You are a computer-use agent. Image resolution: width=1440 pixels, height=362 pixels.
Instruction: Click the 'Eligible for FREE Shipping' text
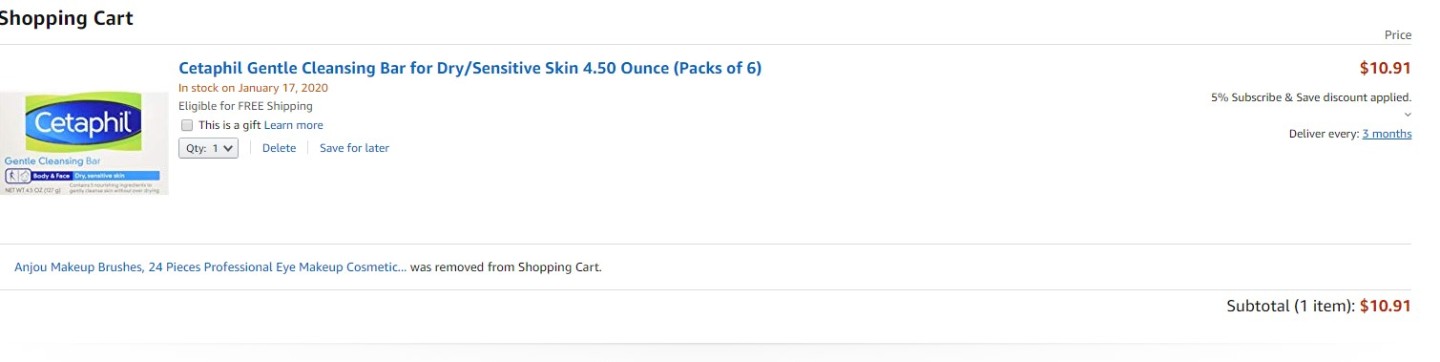coord(245,106)
